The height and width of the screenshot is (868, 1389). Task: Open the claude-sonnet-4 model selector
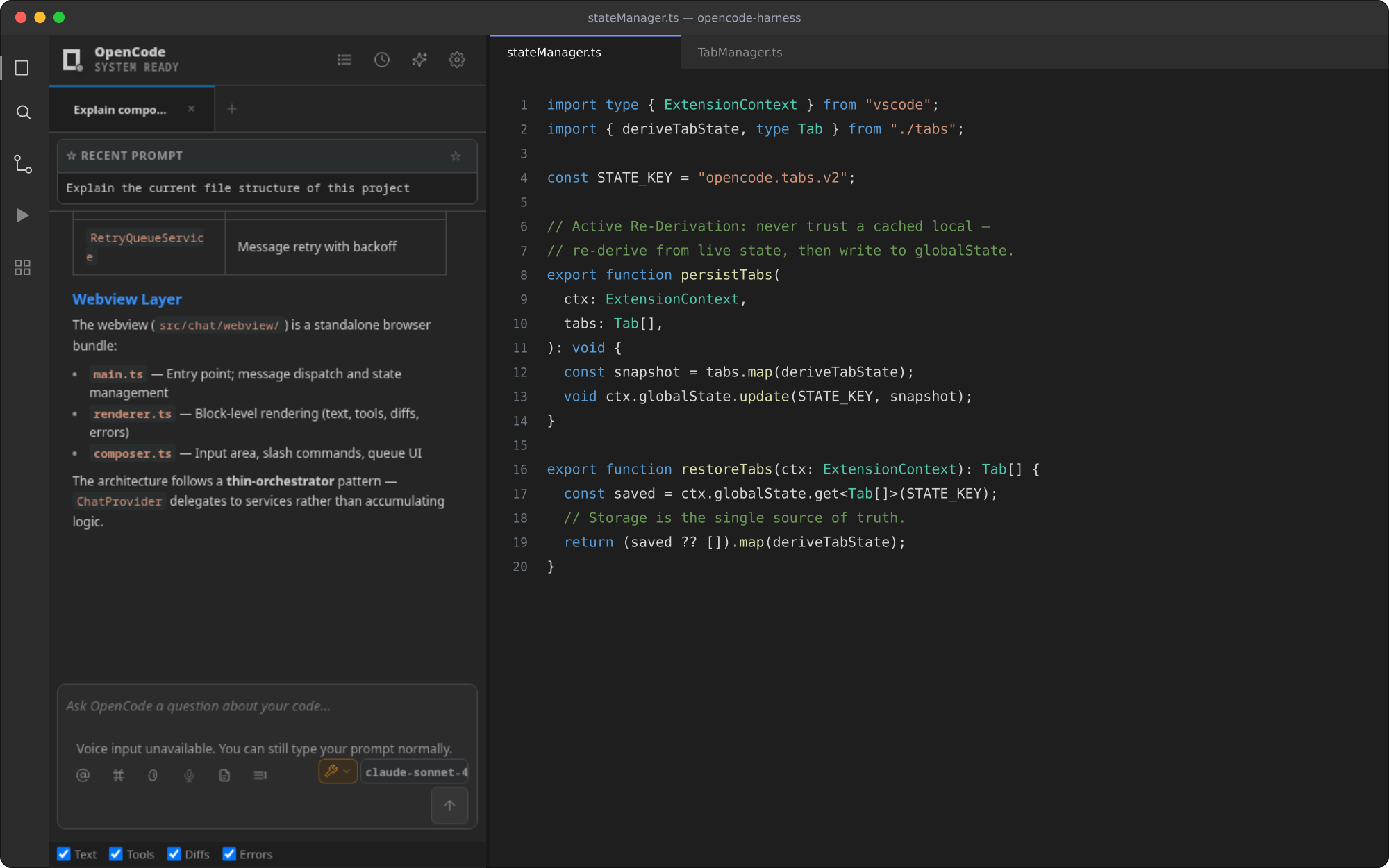(415, 772)
